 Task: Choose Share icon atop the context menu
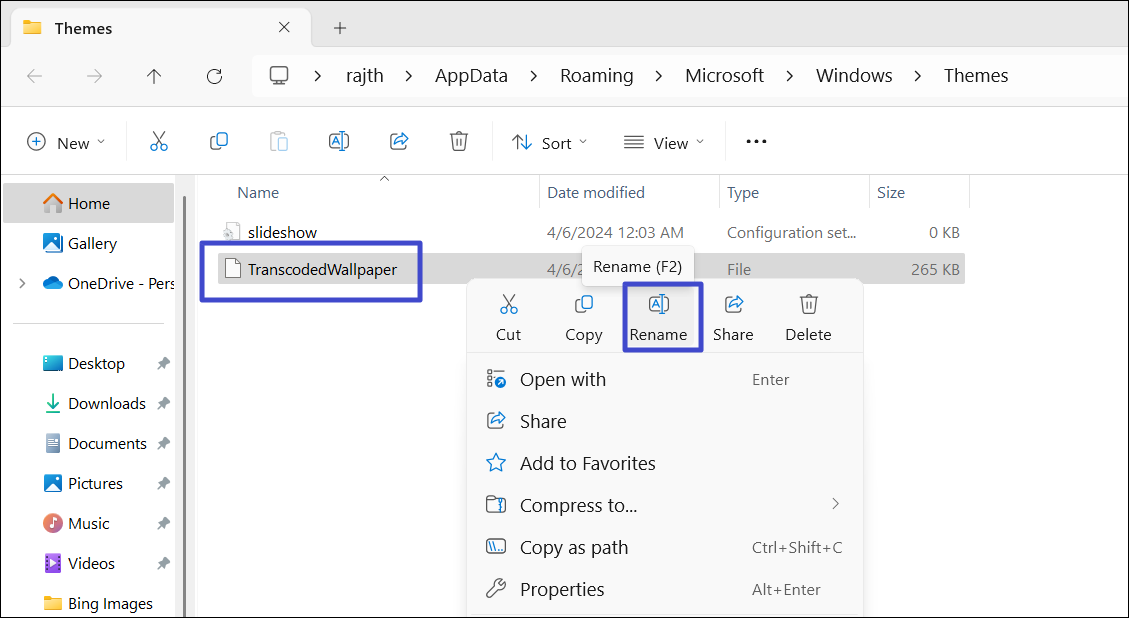(x=733, y=318)
